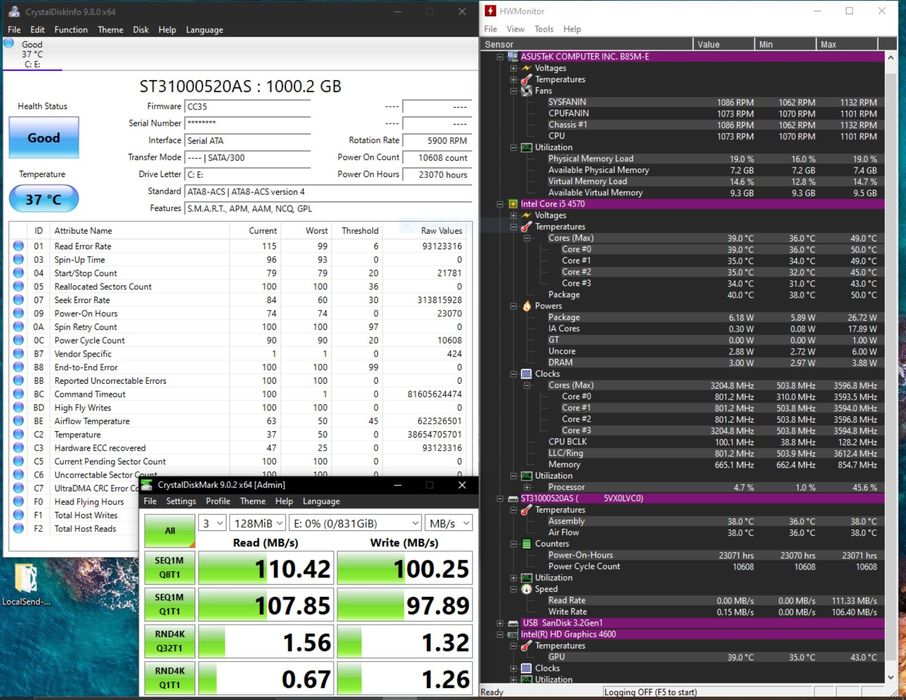Start all benchmarks with All button
The width and height of the screenshot is (906, 700).
[x=169, y=531]
